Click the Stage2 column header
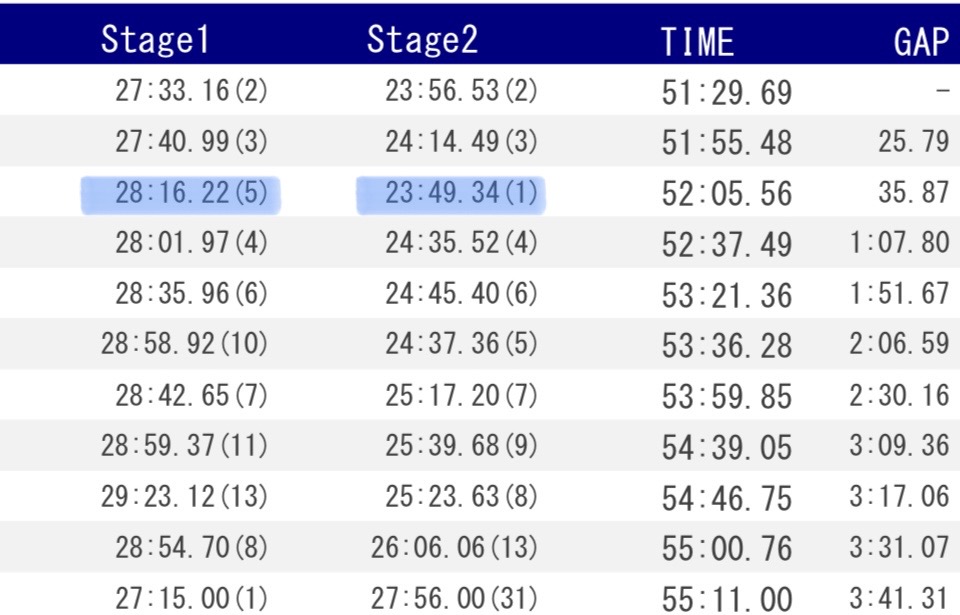The image size is (960, 615). coord(422,40)
